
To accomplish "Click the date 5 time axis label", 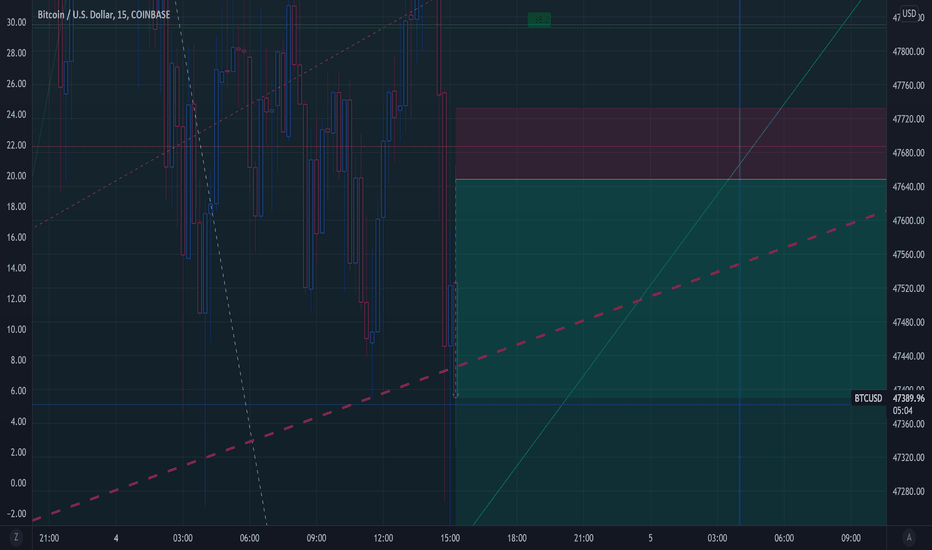I will (x=650, y=538).
